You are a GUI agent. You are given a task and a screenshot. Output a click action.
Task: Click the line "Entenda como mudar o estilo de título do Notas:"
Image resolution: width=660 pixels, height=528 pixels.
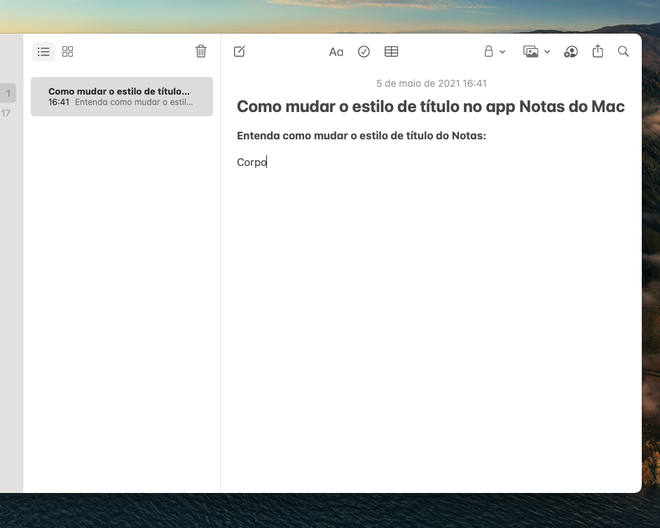[x=361, y=136]
